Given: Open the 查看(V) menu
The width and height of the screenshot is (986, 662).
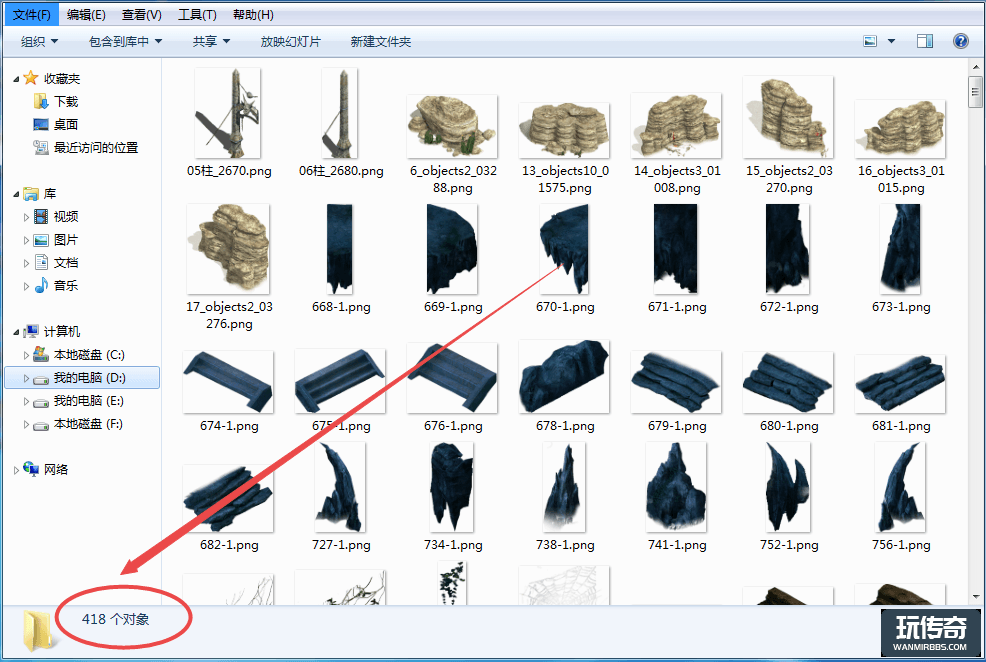Looking at the screenshot, I should (141, 14).
